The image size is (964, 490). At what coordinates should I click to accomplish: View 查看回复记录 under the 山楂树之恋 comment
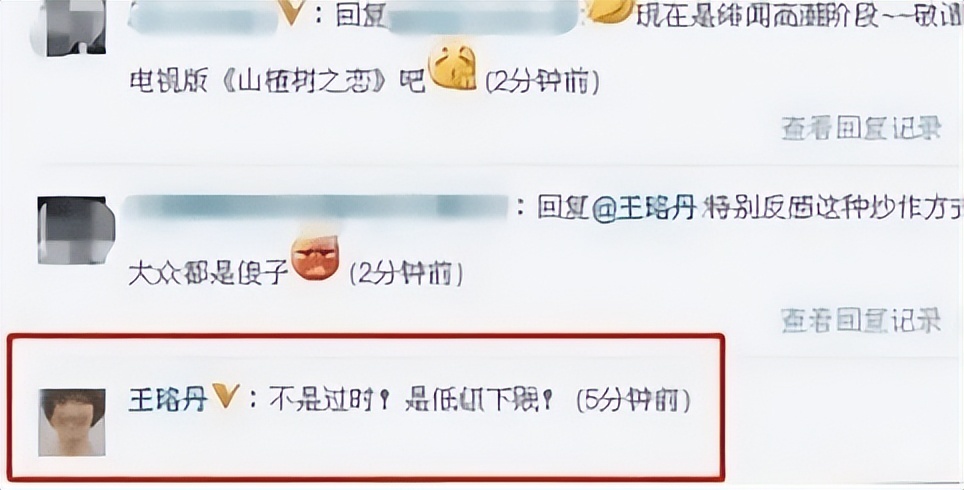pos(861,128)
